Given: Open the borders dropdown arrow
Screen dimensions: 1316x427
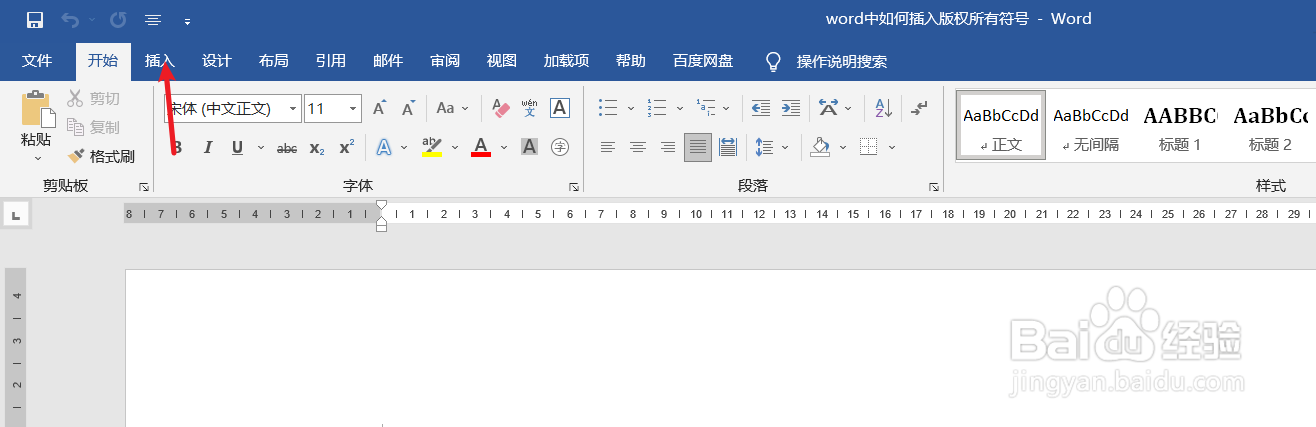Looking at the screenshot, I should 891,148.
